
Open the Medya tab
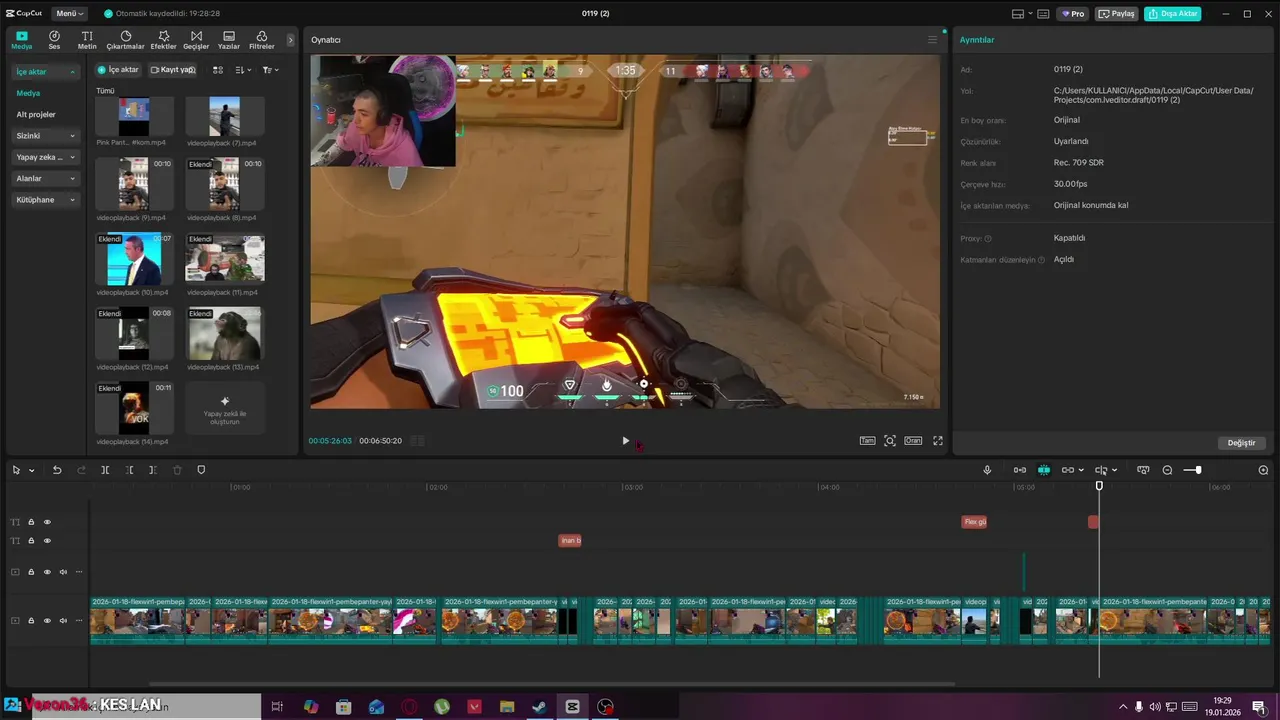(22, 40)
